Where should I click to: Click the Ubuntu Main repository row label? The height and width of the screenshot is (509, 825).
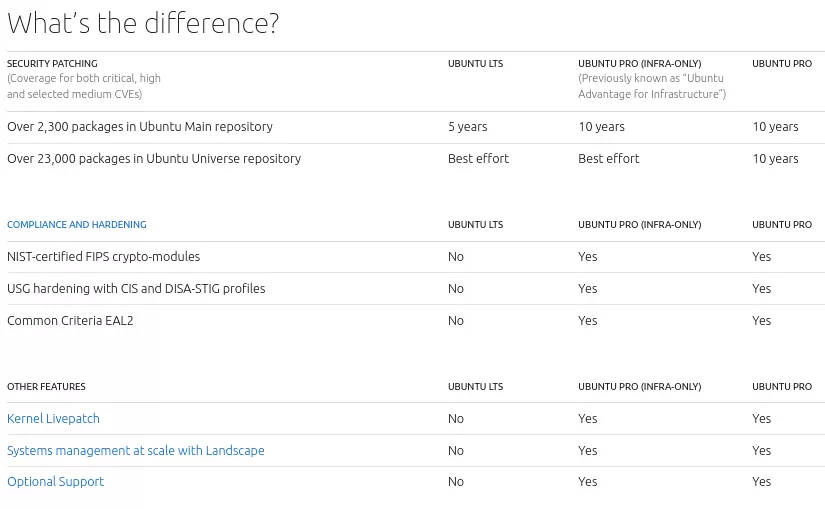(x=140, y=127)
